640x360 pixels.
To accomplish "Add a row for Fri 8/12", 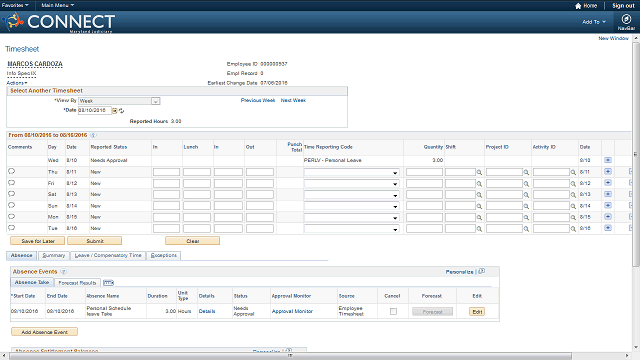I will coord(608,183).
